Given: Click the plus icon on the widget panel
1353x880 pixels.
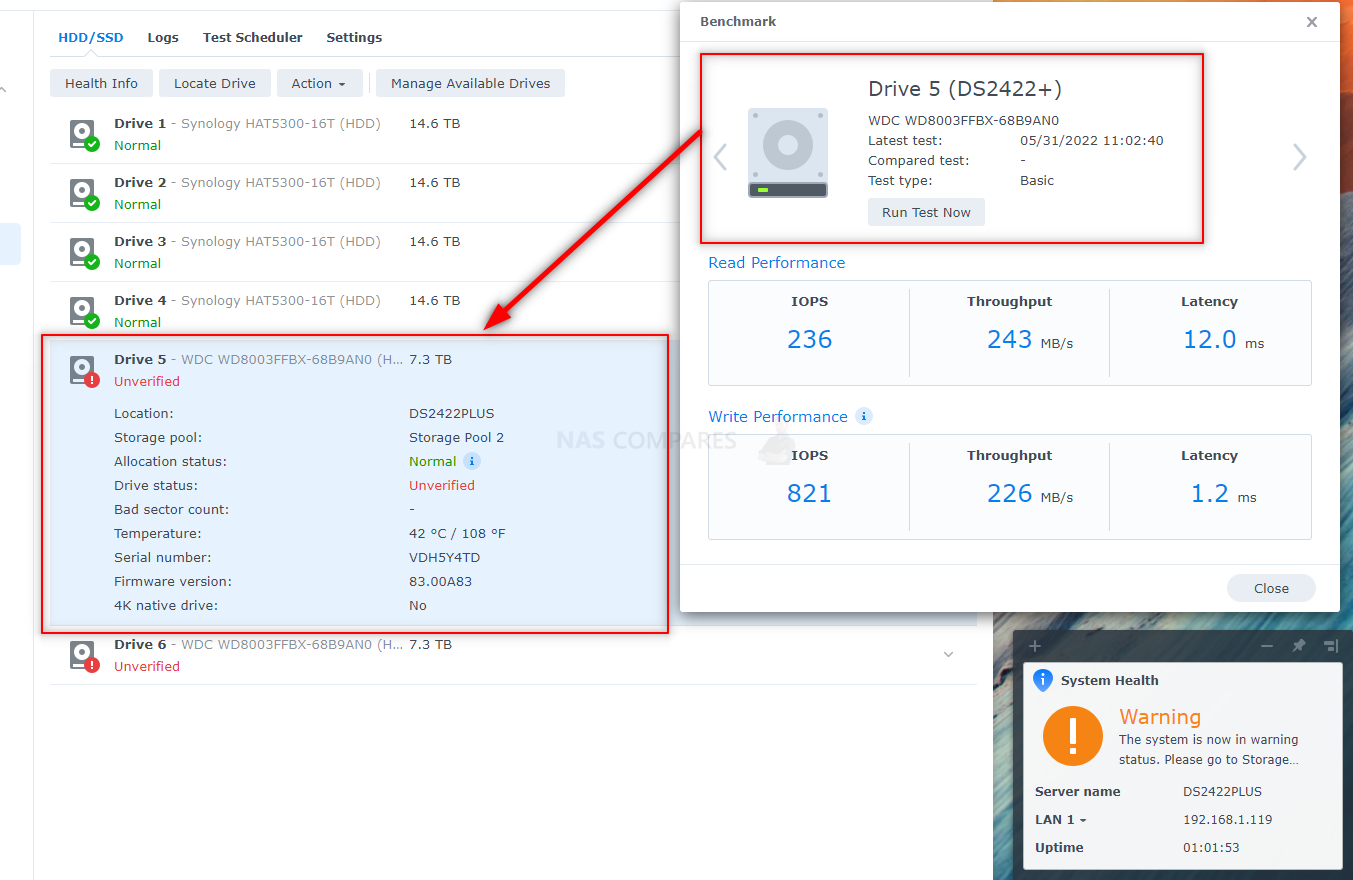Looking at the screenshot, I should 1035,646.
